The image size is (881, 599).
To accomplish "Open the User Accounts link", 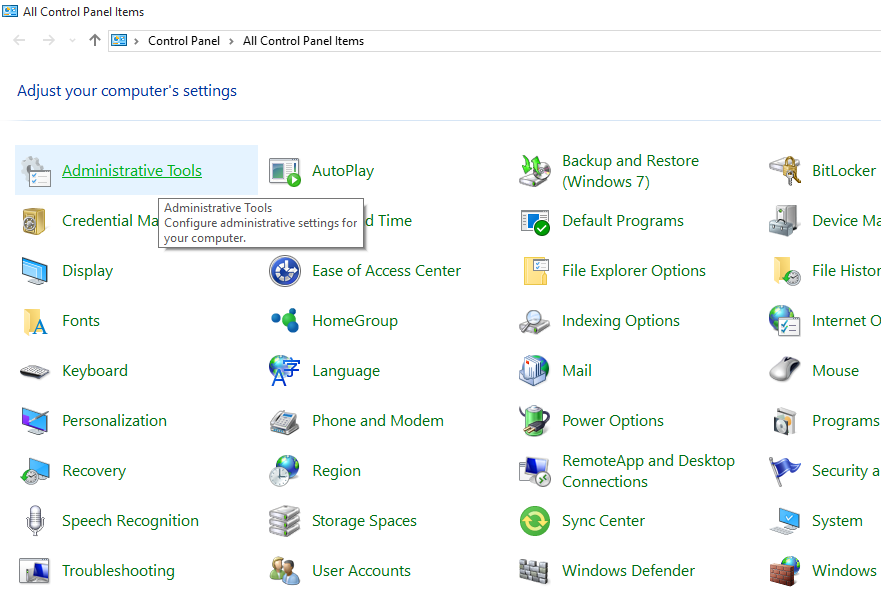I will [361, 571].
